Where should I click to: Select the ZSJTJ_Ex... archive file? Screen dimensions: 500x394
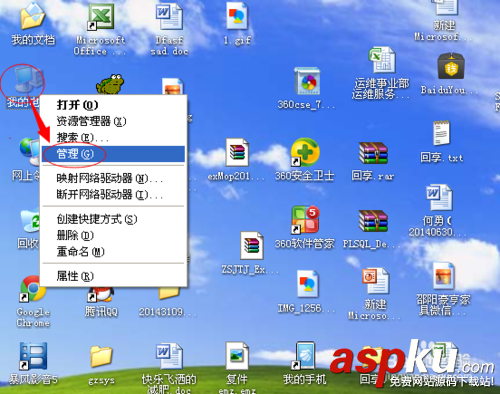point(252,246)
